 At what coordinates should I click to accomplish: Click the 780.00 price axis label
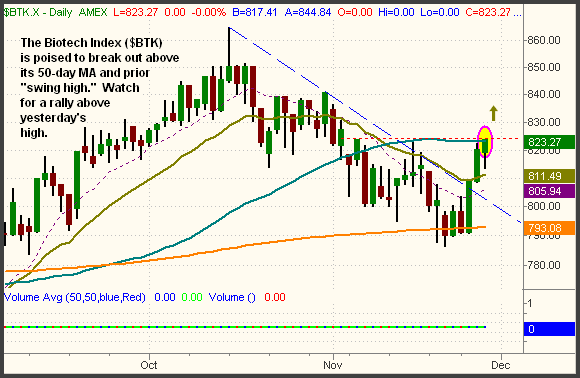544,265
